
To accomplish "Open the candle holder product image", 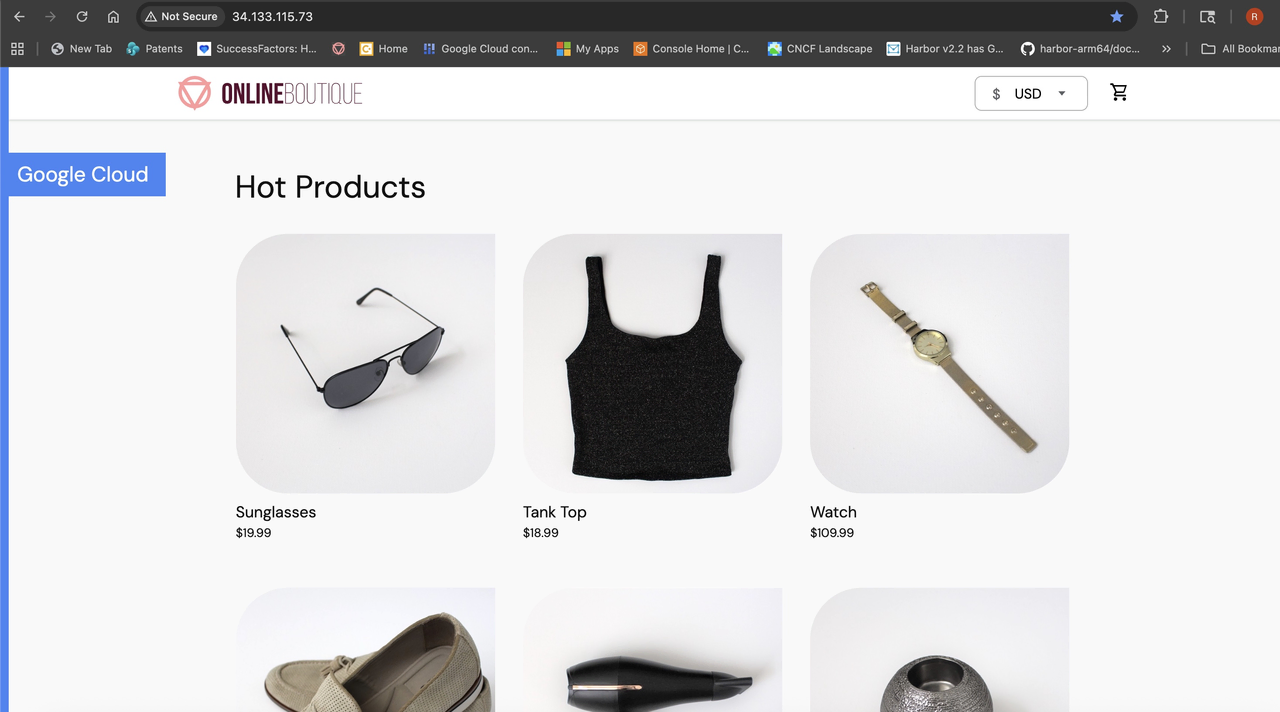I will (939, 650).
